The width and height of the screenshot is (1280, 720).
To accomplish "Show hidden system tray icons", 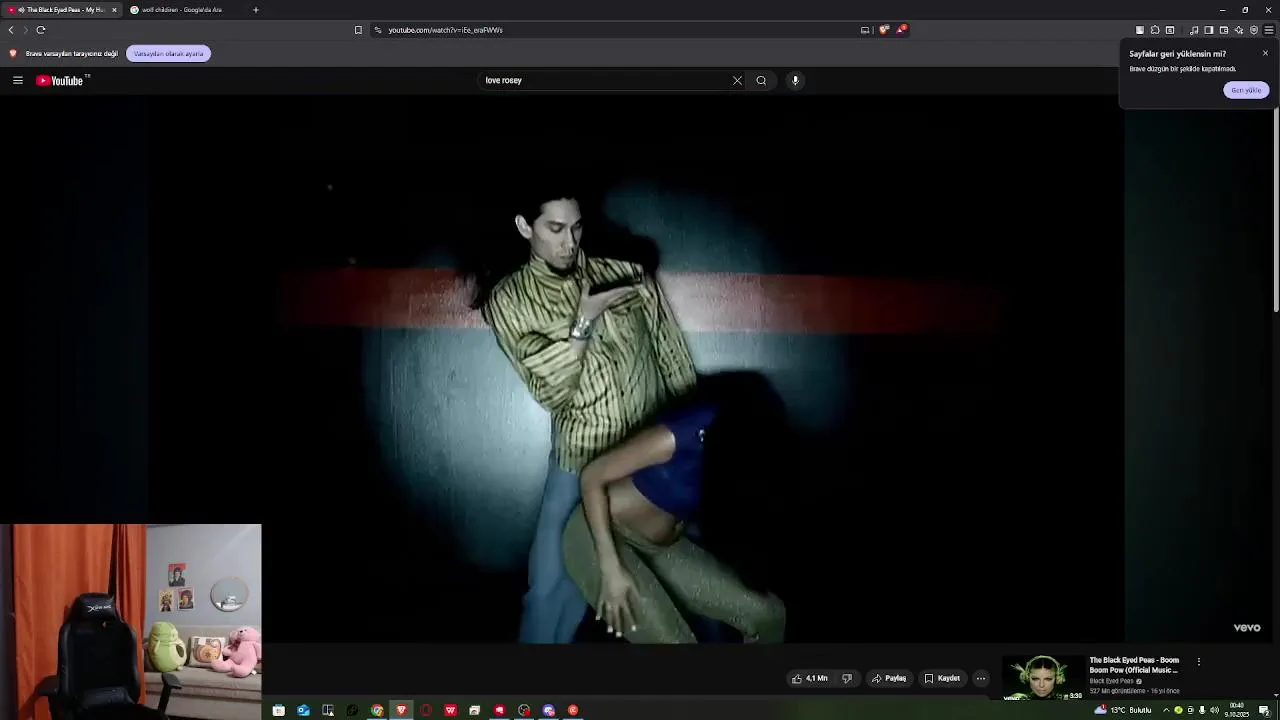I will click(1166, 710).
